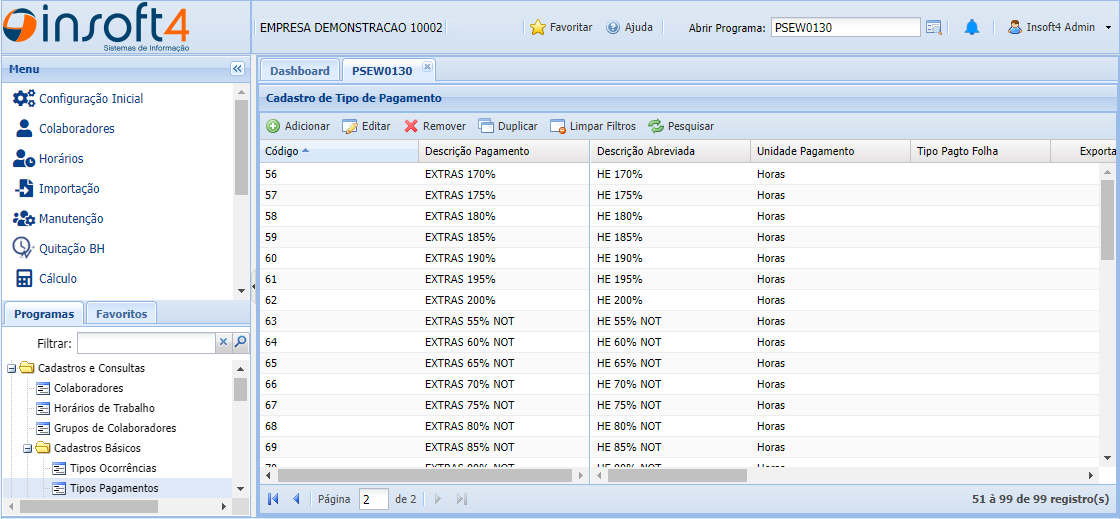Switch to the Favoritos tab
Viewport: 1120px width, 519px height.
pos(121,313)
